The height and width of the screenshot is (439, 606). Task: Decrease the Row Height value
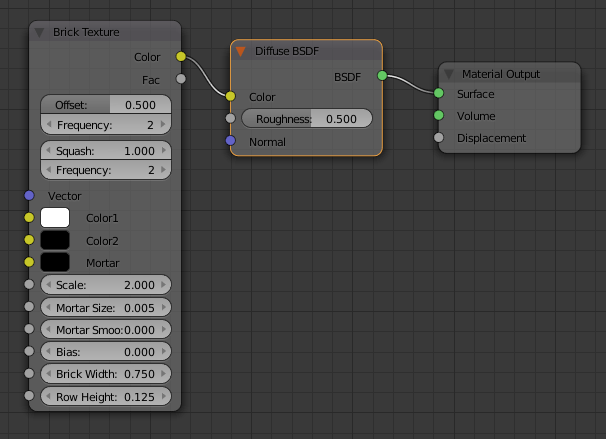pos(49,396)
